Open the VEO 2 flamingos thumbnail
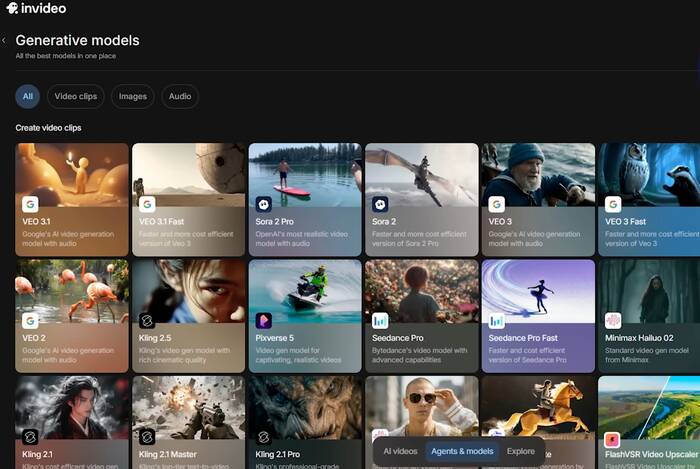 click(72, 291)
